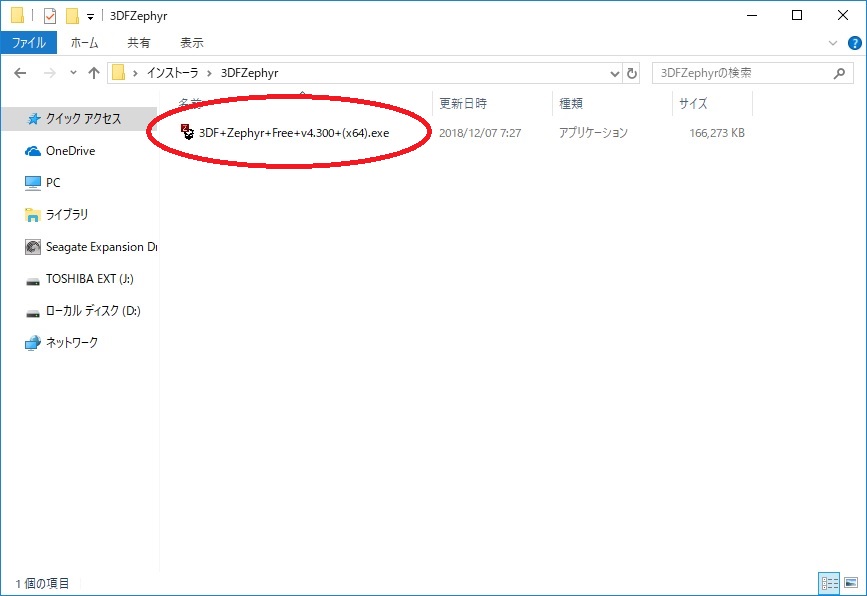Expand the ribbon with the chevron
Image resolution: width=867 pixels, height=596 pixels.
click(833, 43)
